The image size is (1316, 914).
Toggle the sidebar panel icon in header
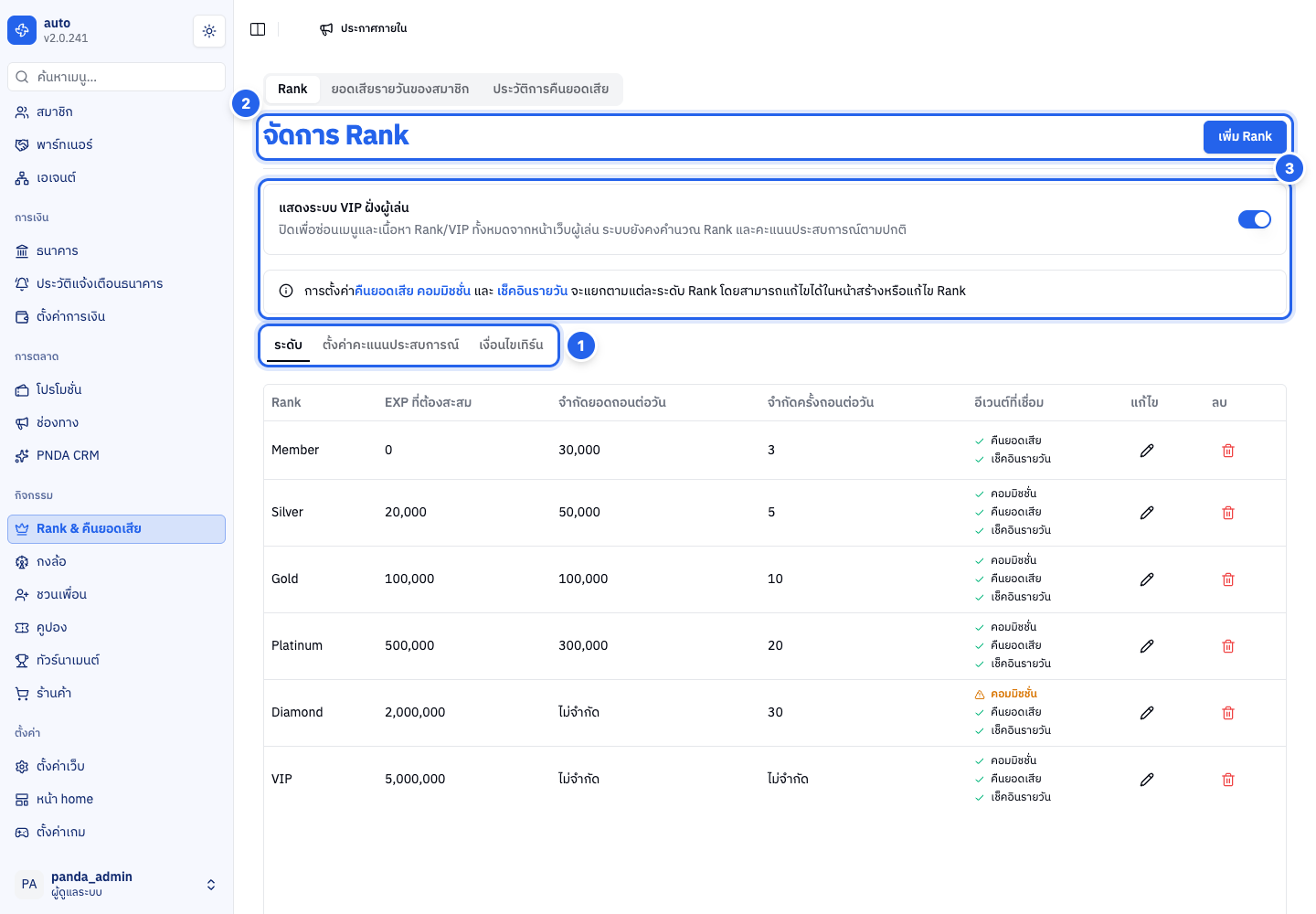258,29
